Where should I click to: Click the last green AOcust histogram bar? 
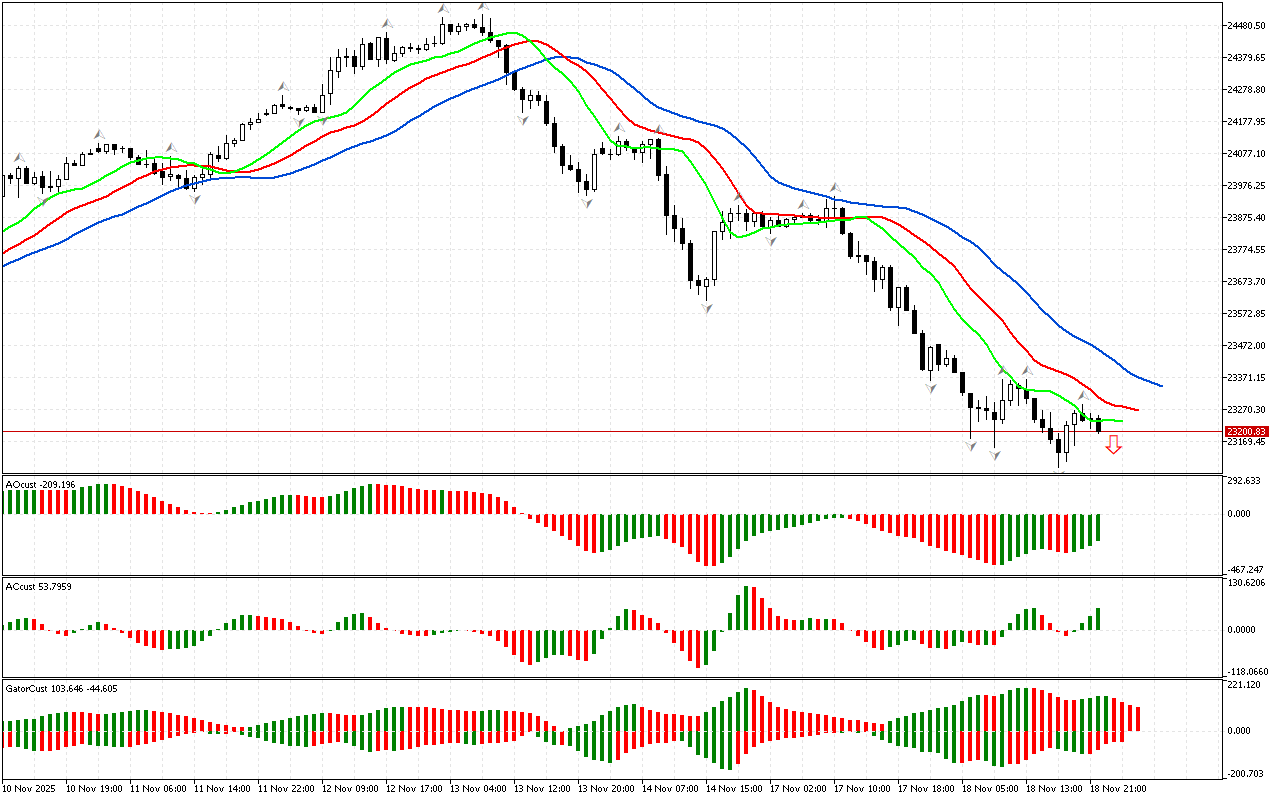(1097, 527)
